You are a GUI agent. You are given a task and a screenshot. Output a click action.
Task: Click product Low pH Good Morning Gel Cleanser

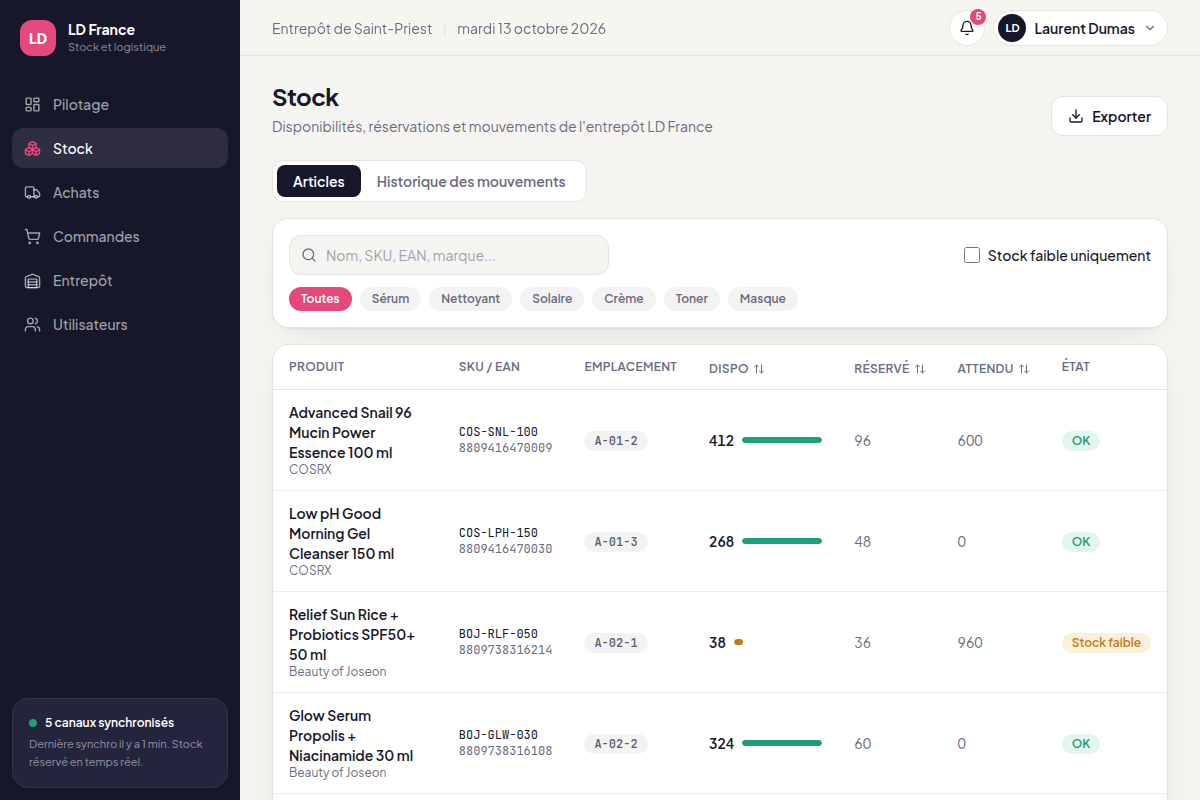[x=341, y=533]
